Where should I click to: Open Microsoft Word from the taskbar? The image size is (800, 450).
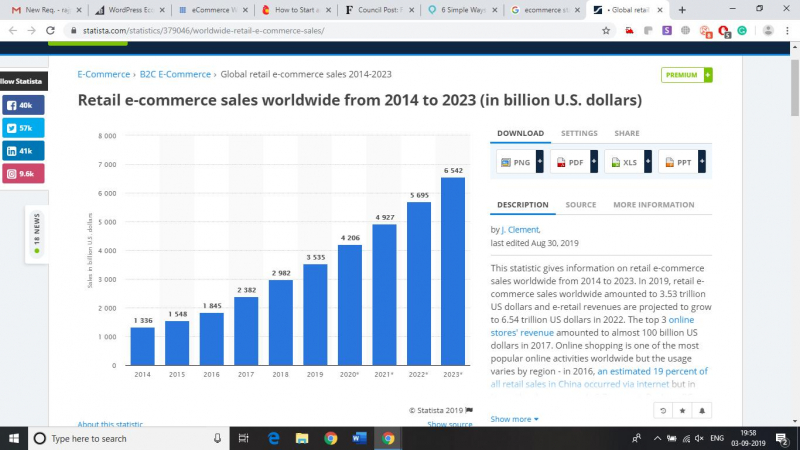click(x=359, y=438)
